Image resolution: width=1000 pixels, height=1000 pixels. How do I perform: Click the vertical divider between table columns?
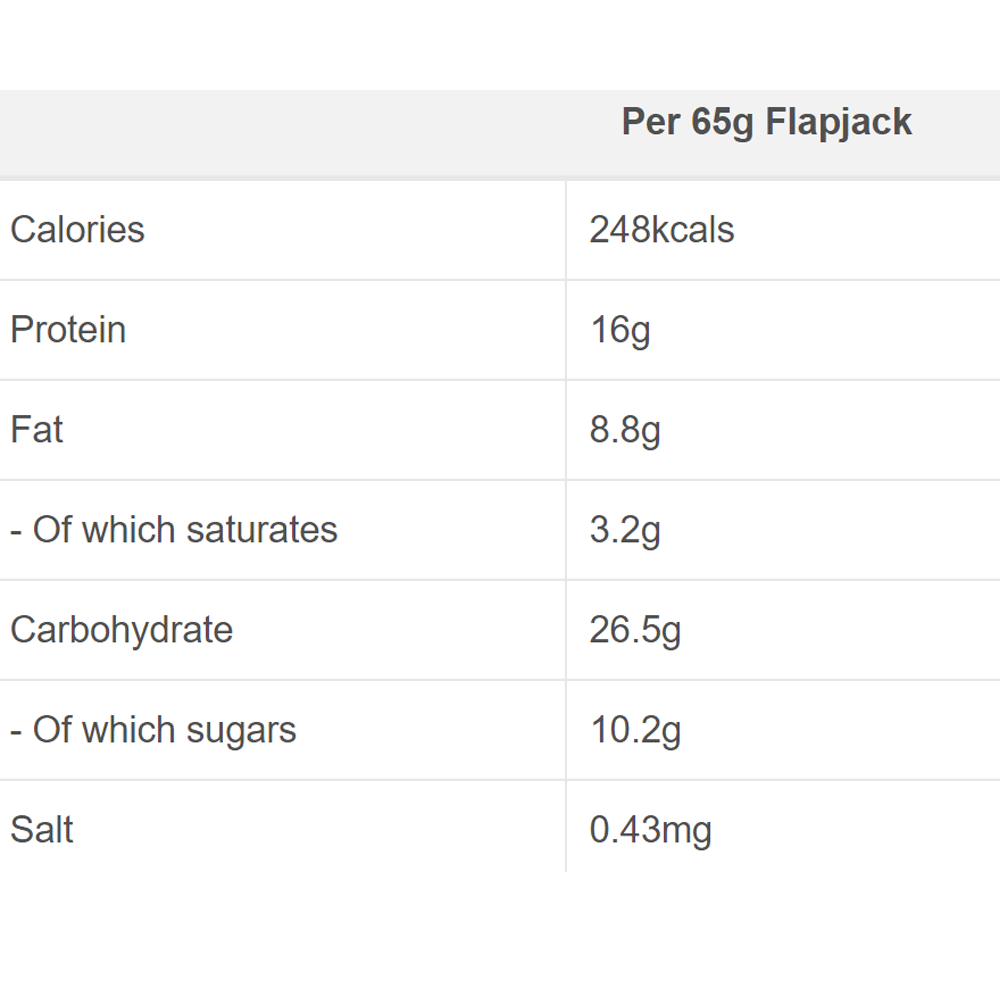[566, 480]
